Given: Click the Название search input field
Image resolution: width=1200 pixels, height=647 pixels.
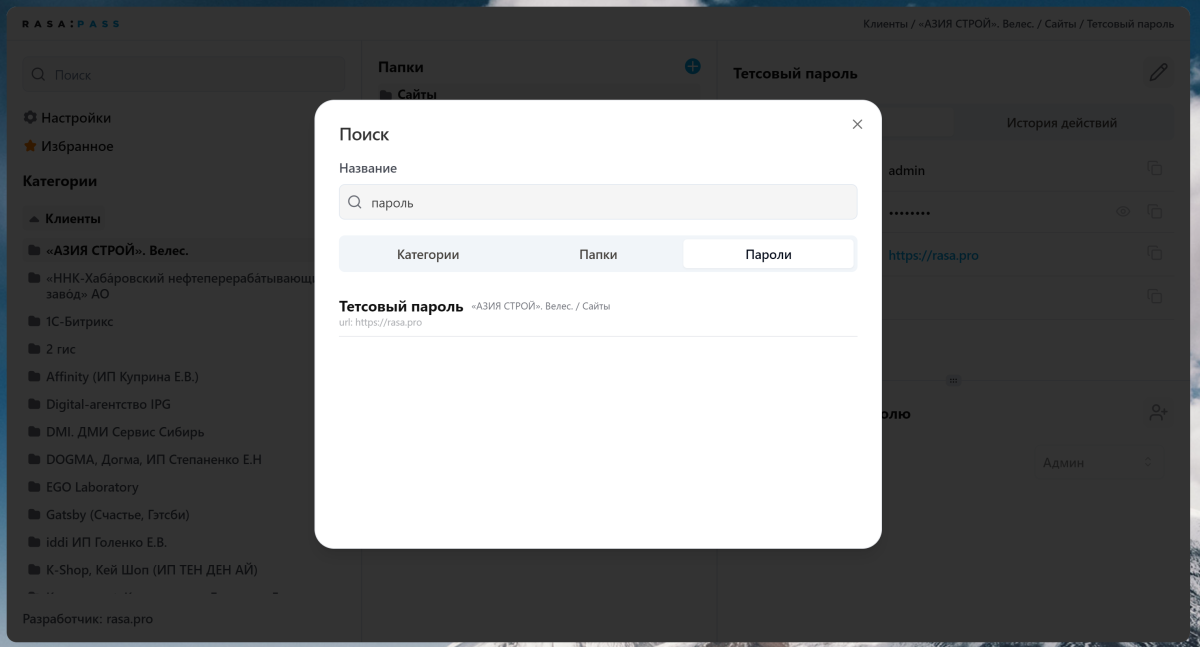Looking at the screenshot, I should (x=598, y=202).
